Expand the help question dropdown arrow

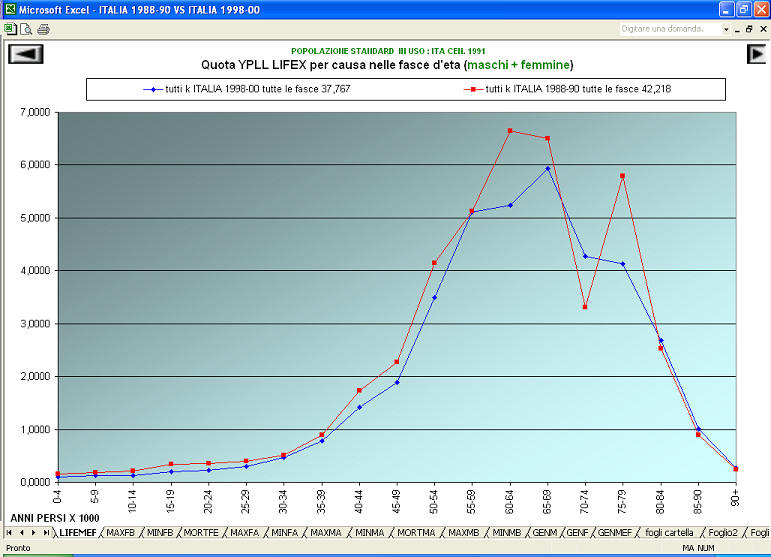click(x=726, y=29)
